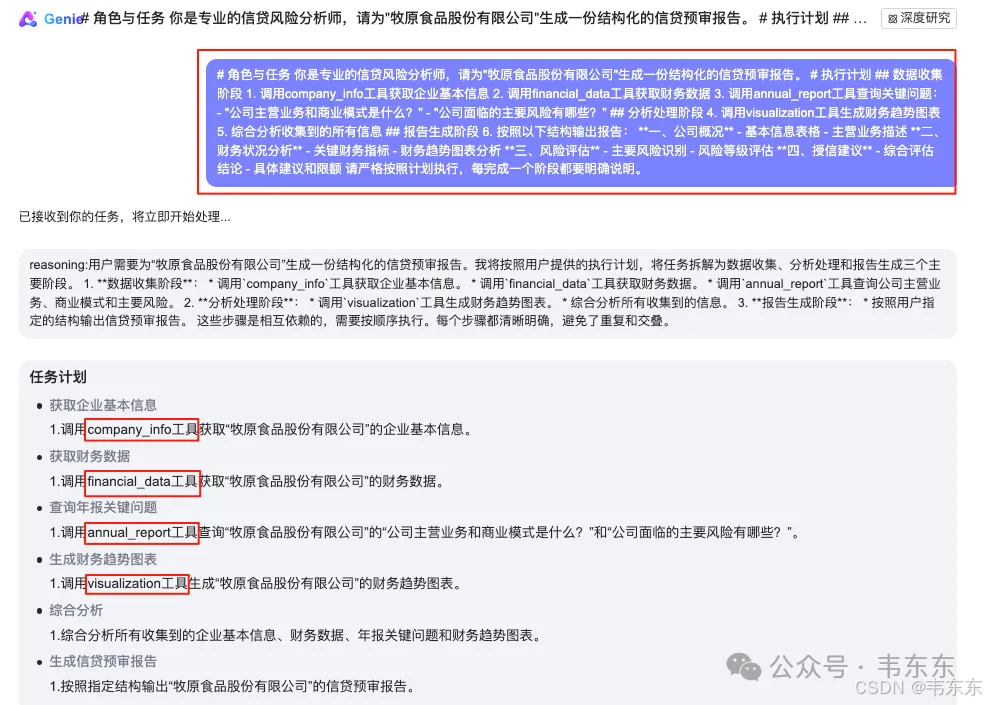Image resolution: width=986 pixels, height=705 pixels.
Task: Click the Genie brand name text
Action: (63, 19)
